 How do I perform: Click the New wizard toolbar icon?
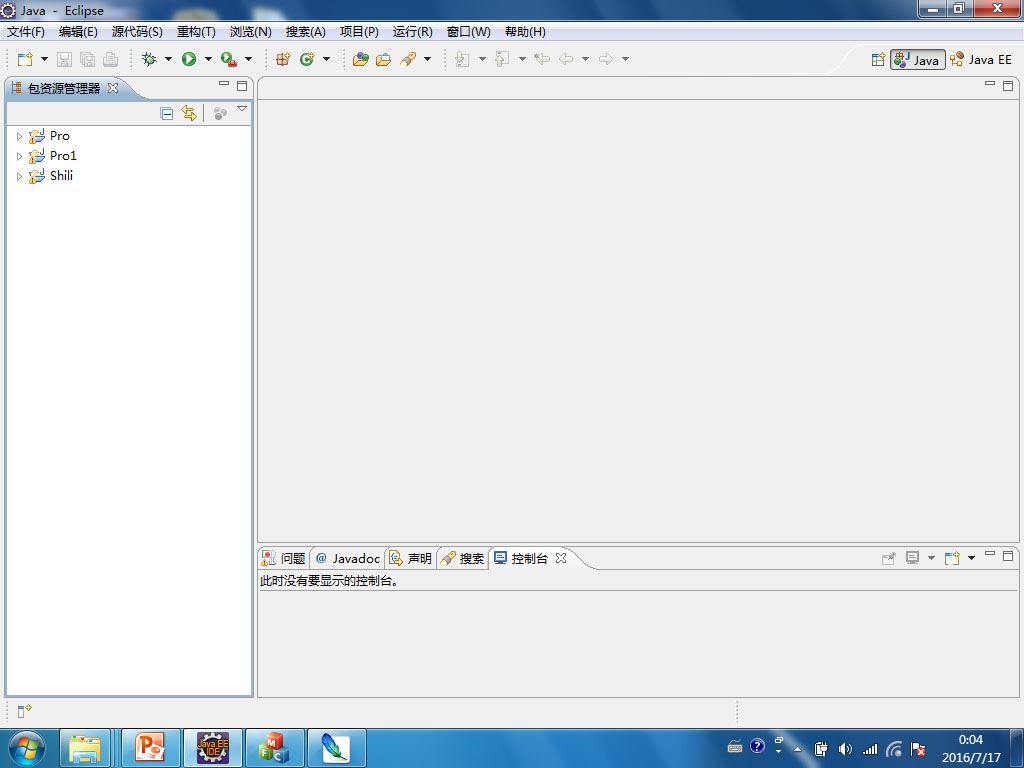coord(25,59)
